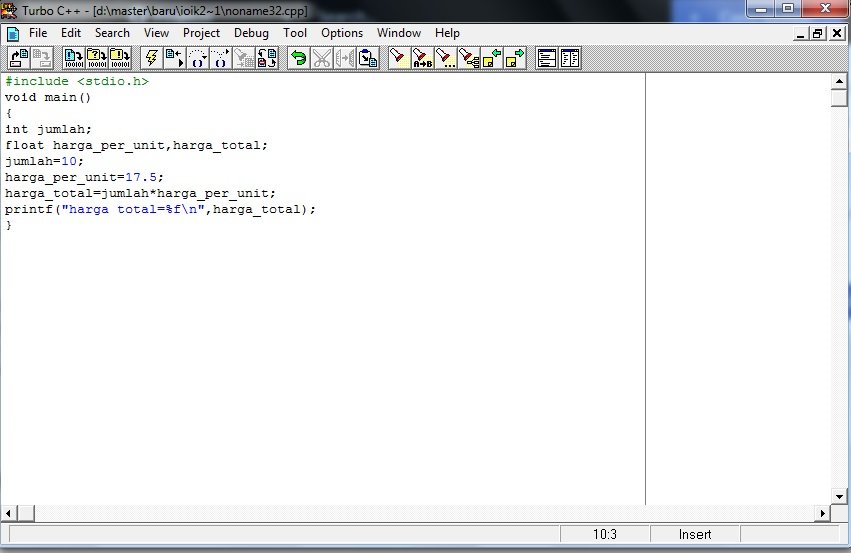Click the icon with two documents and arrows
This screenshot has width=851, height=553.
(x=266, y=58)
